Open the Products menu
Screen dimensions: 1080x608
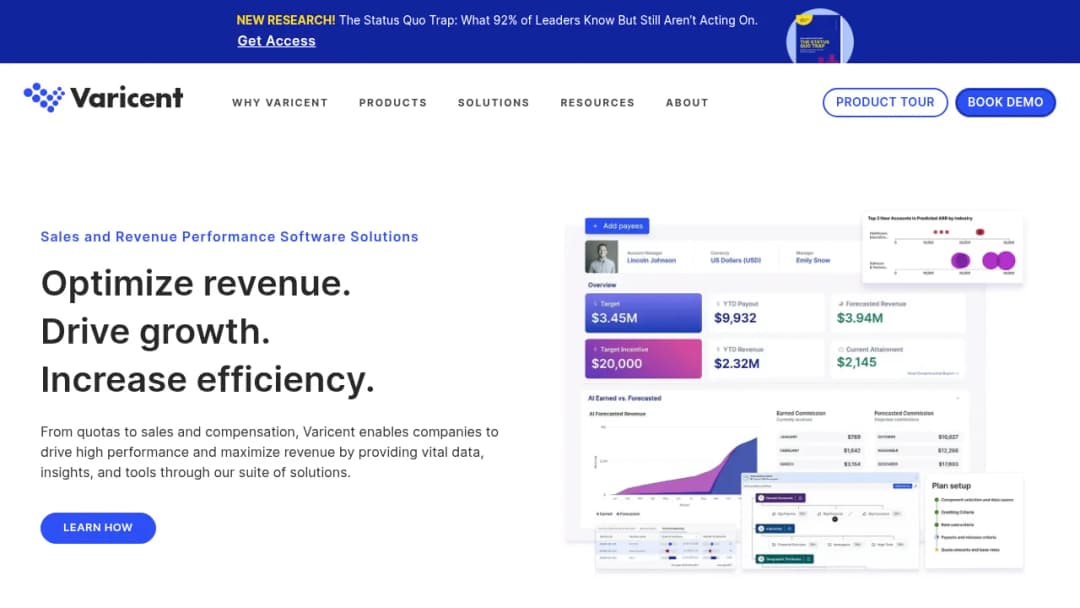pyautogui.click(x=393, y=103)
